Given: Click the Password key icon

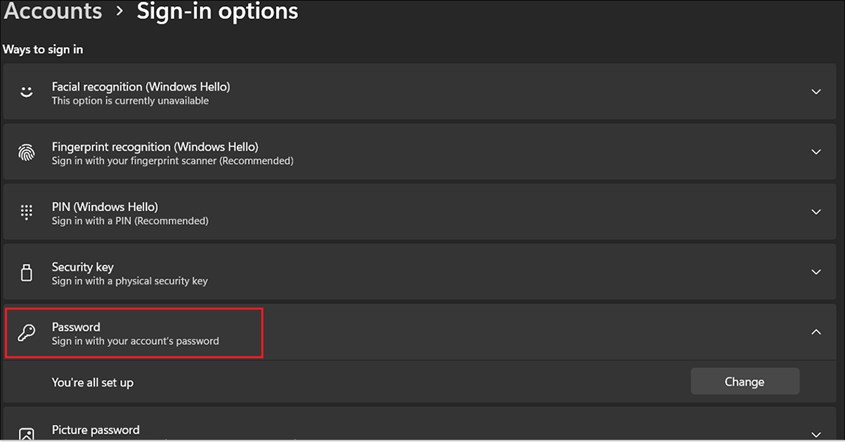Looking at the screenshot, I should pos(27,333).
